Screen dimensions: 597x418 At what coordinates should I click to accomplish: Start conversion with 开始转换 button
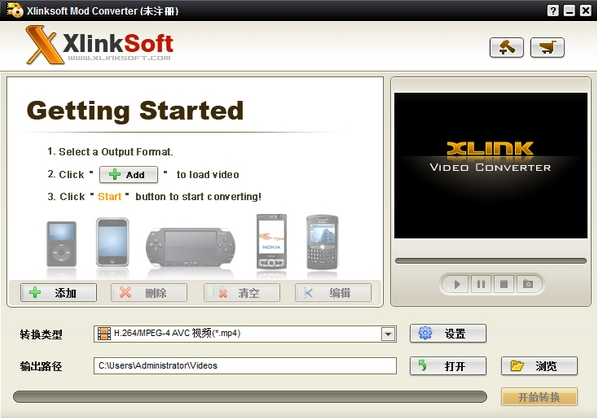(x=539, y=397)
